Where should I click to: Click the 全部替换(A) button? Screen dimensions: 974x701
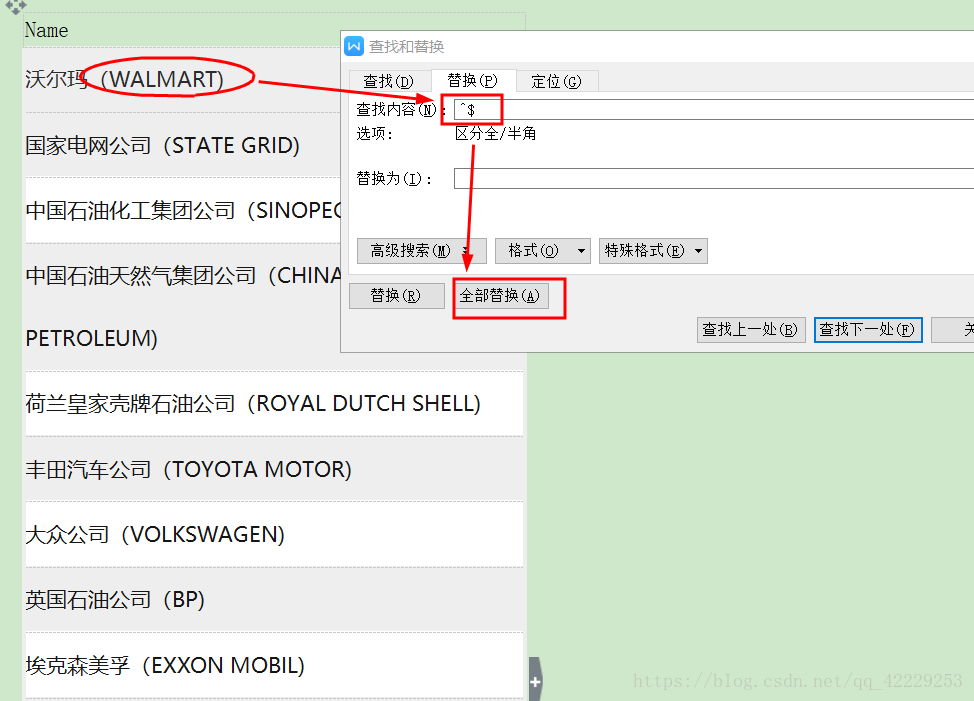(501, 296)
